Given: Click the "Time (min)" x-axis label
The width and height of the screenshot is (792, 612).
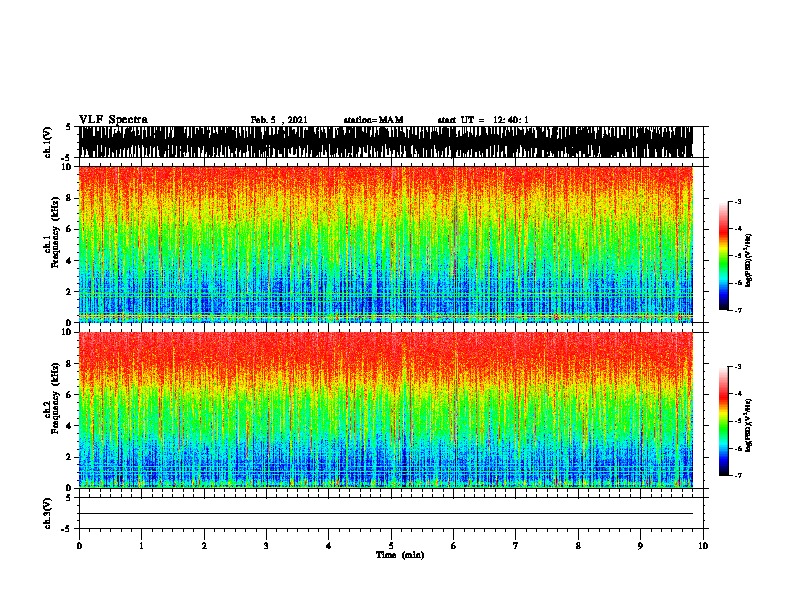Looking at the screenshot, I should click(x=400, y=555).
